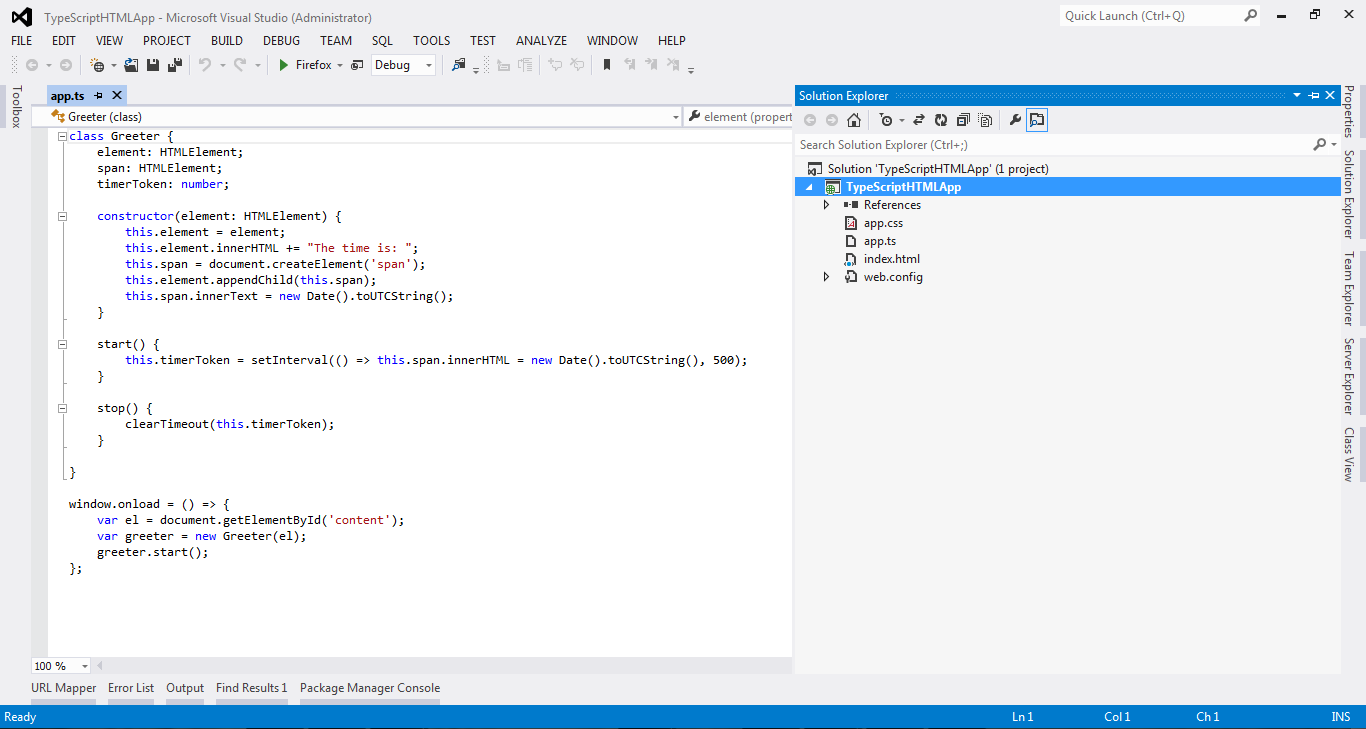The image size is (1366, 729).
Task: Open the Output window
Action: coord(185,687)
